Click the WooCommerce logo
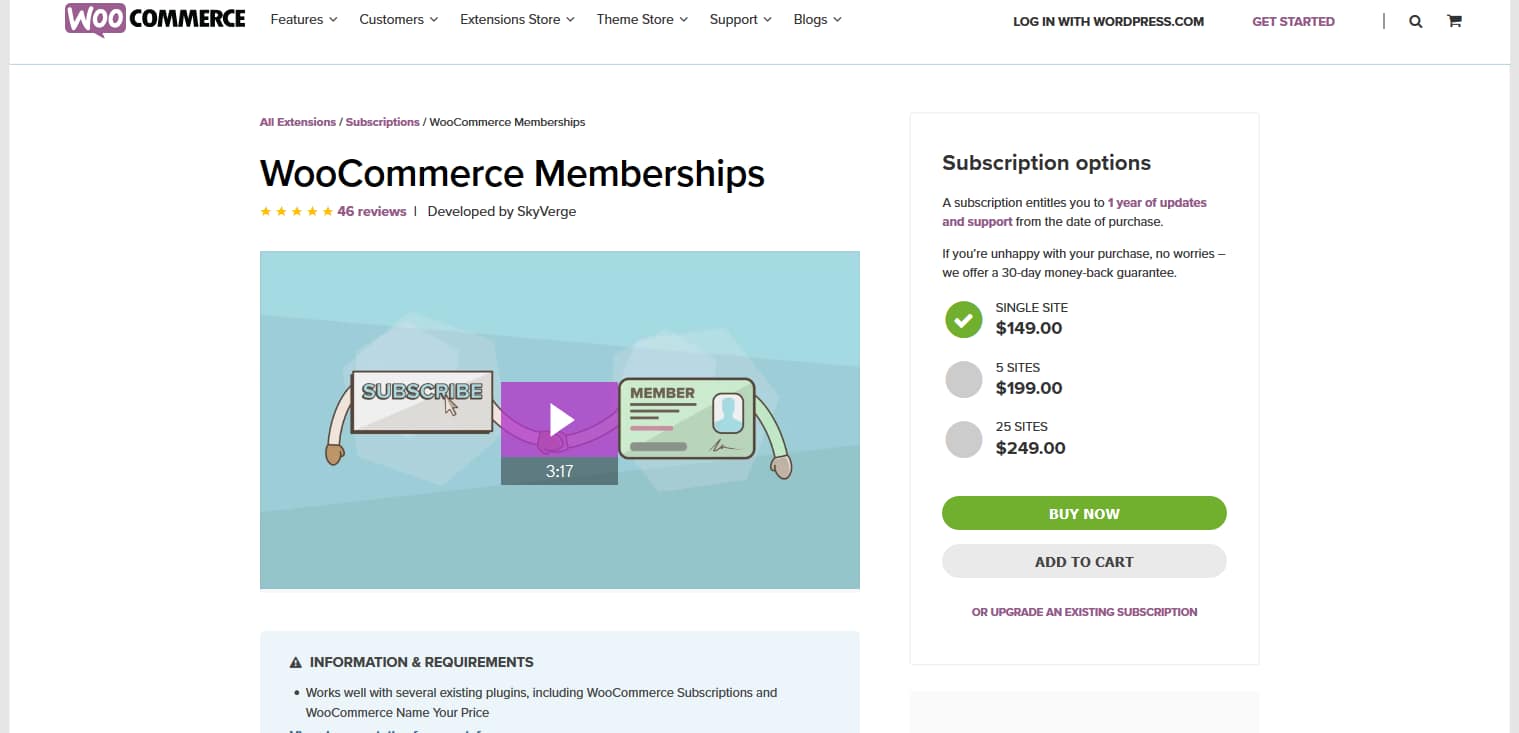Image resolution: width=1519 pixels, height=733 pixels. (x=155, y=19)
